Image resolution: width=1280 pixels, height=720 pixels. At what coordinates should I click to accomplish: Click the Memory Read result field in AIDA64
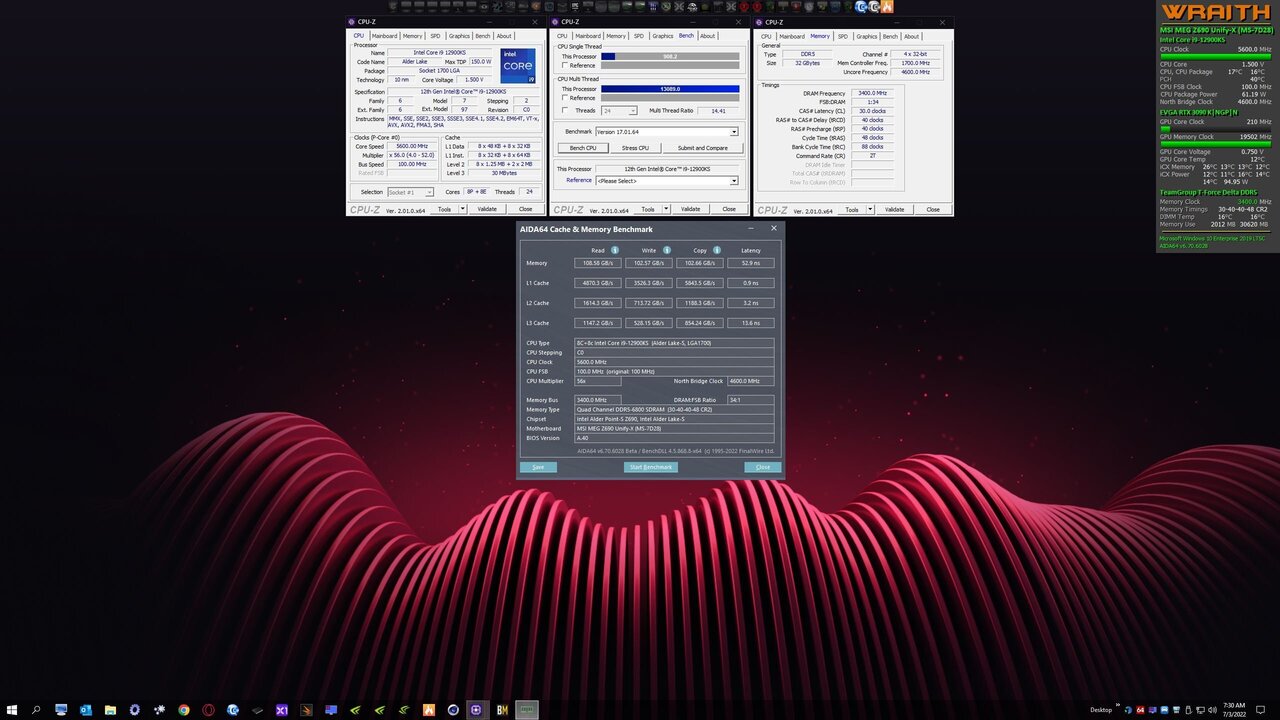[x=598, y=263]
